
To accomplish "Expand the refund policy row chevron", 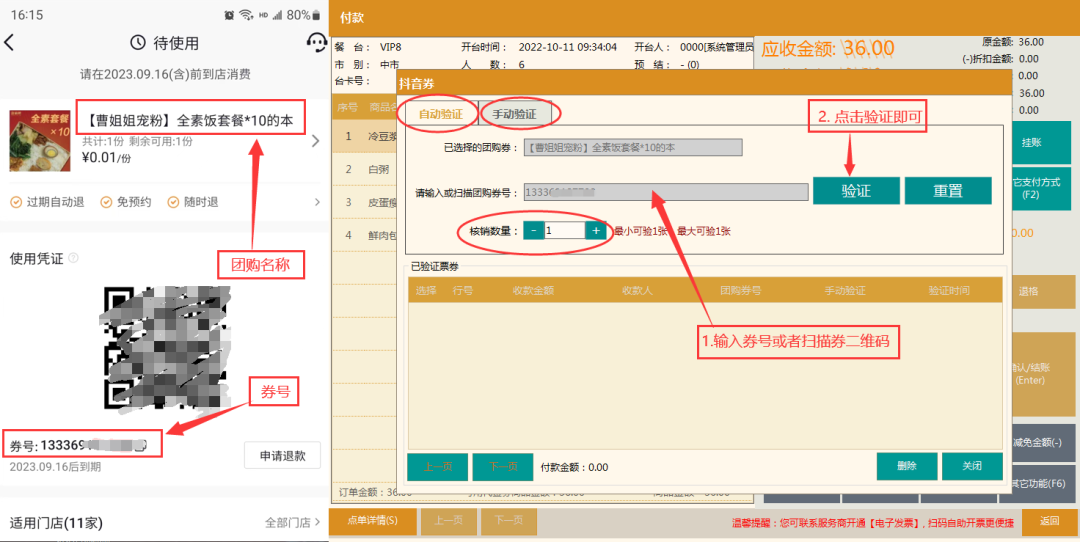I will pos(318,202).
